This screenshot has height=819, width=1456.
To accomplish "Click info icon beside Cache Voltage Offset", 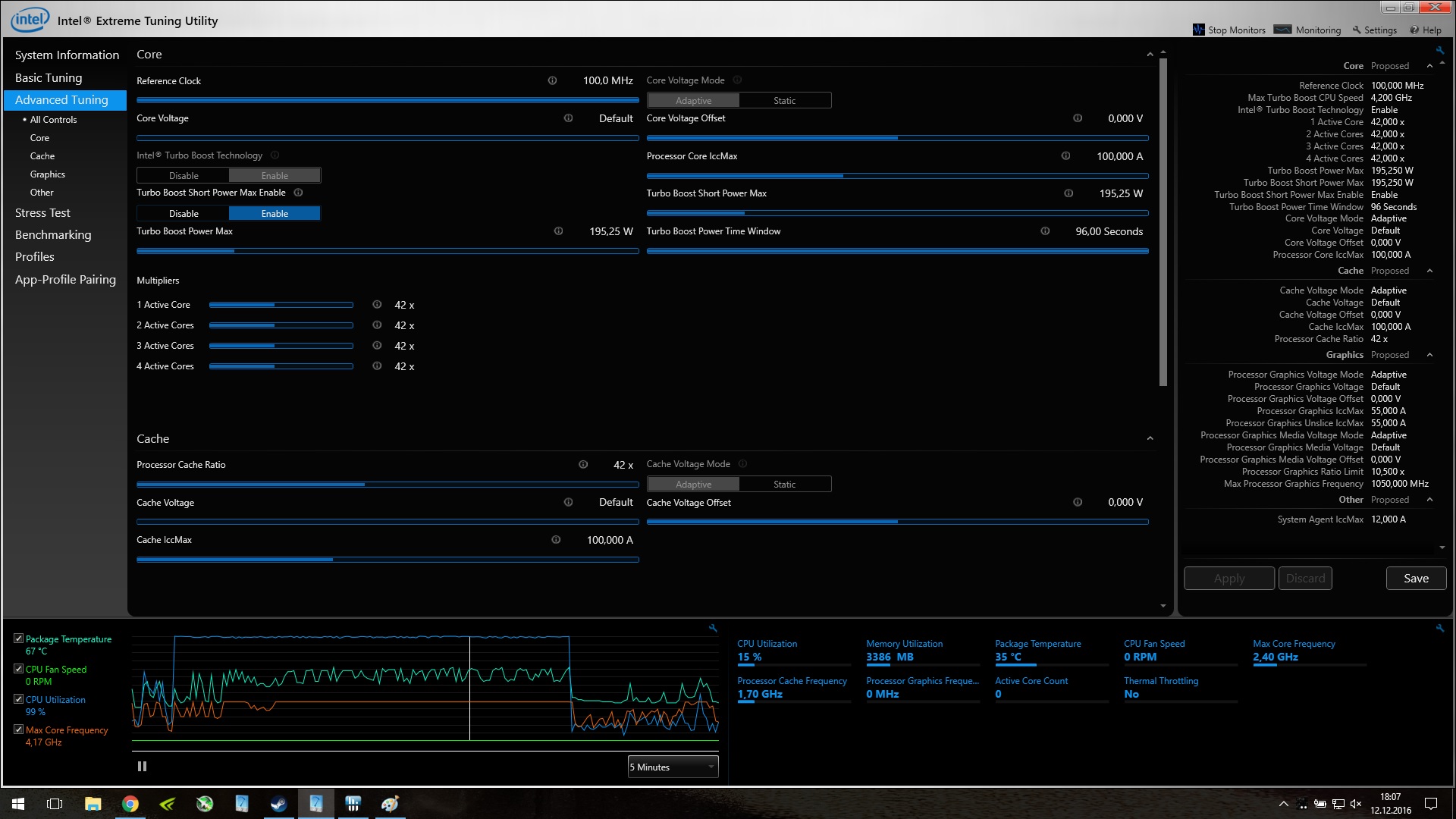I will tap(1078, 503).
